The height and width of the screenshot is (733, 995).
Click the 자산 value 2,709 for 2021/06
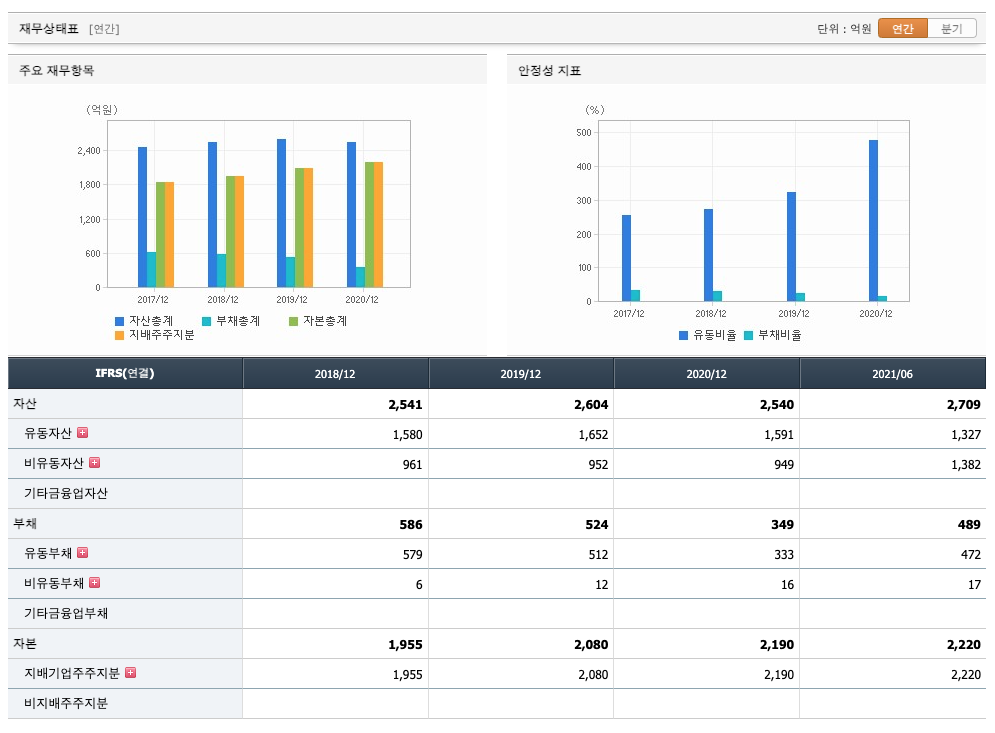pos(963,404)
